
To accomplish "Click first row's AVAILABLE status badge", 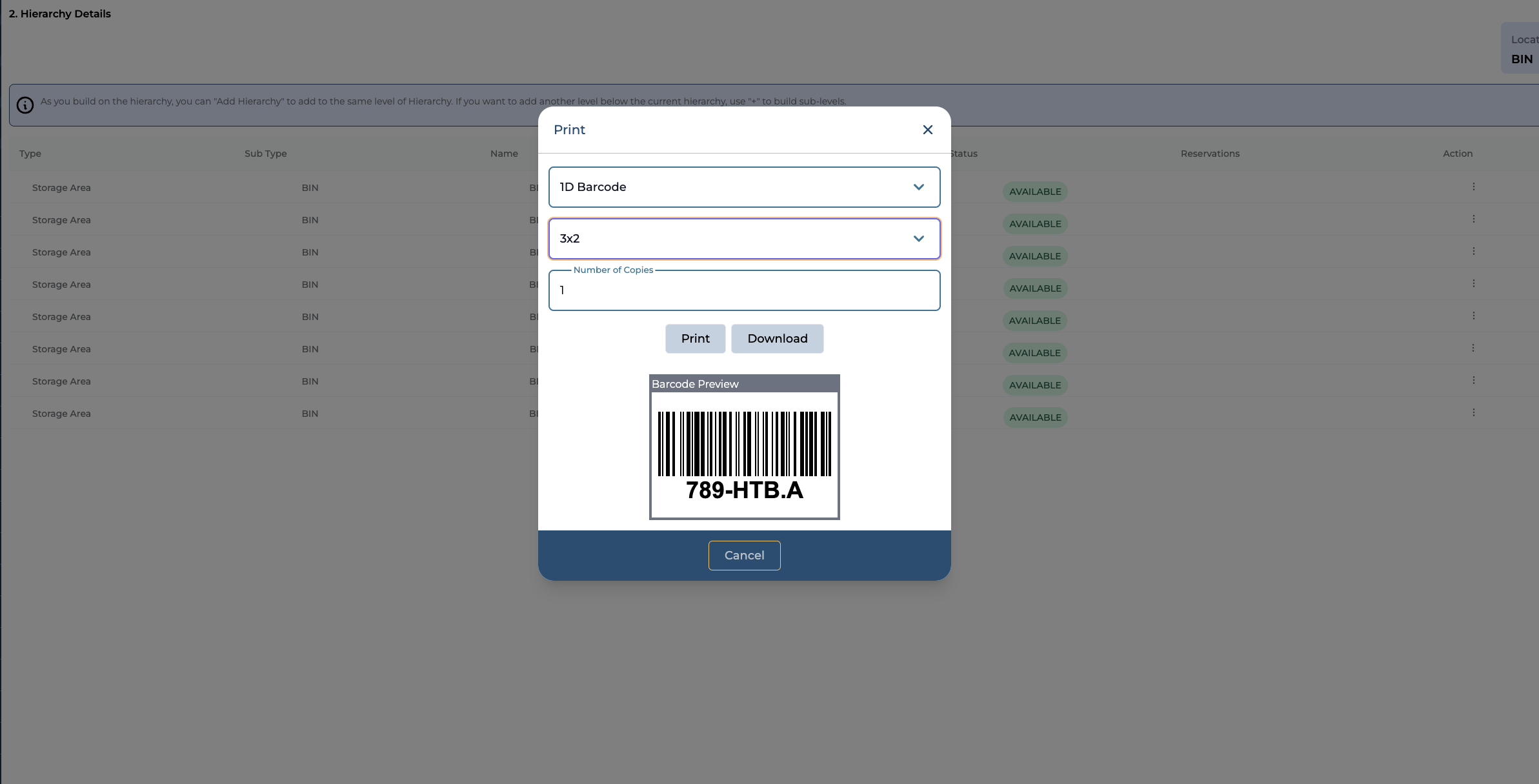I will point(1034,192).
